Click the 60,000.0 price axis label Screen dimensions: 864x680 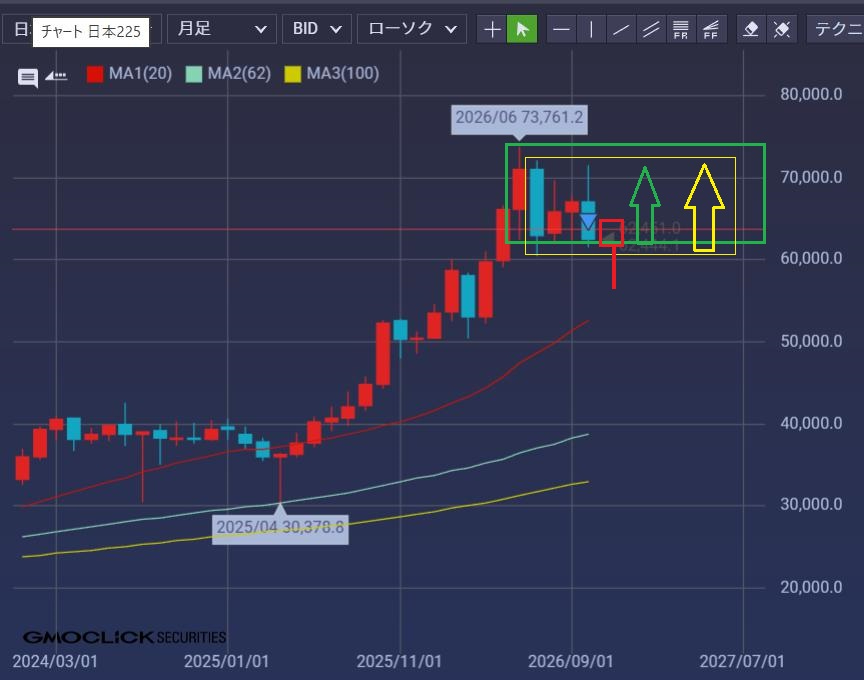(811, 258)
